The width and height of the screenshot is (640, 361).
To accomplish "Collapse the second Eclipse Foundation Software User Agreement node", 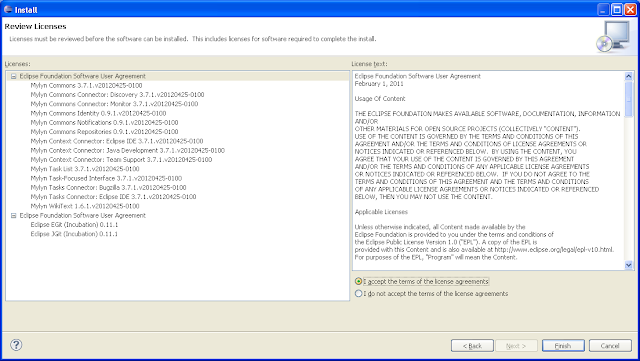I will 13,216.
